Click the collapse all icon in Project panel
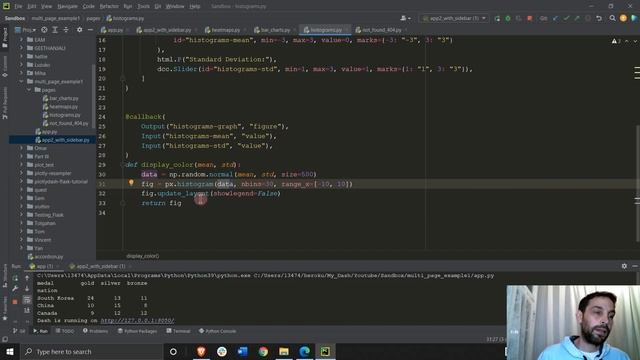Viewport: 640px width, 360px height. (x=66, y=30)
